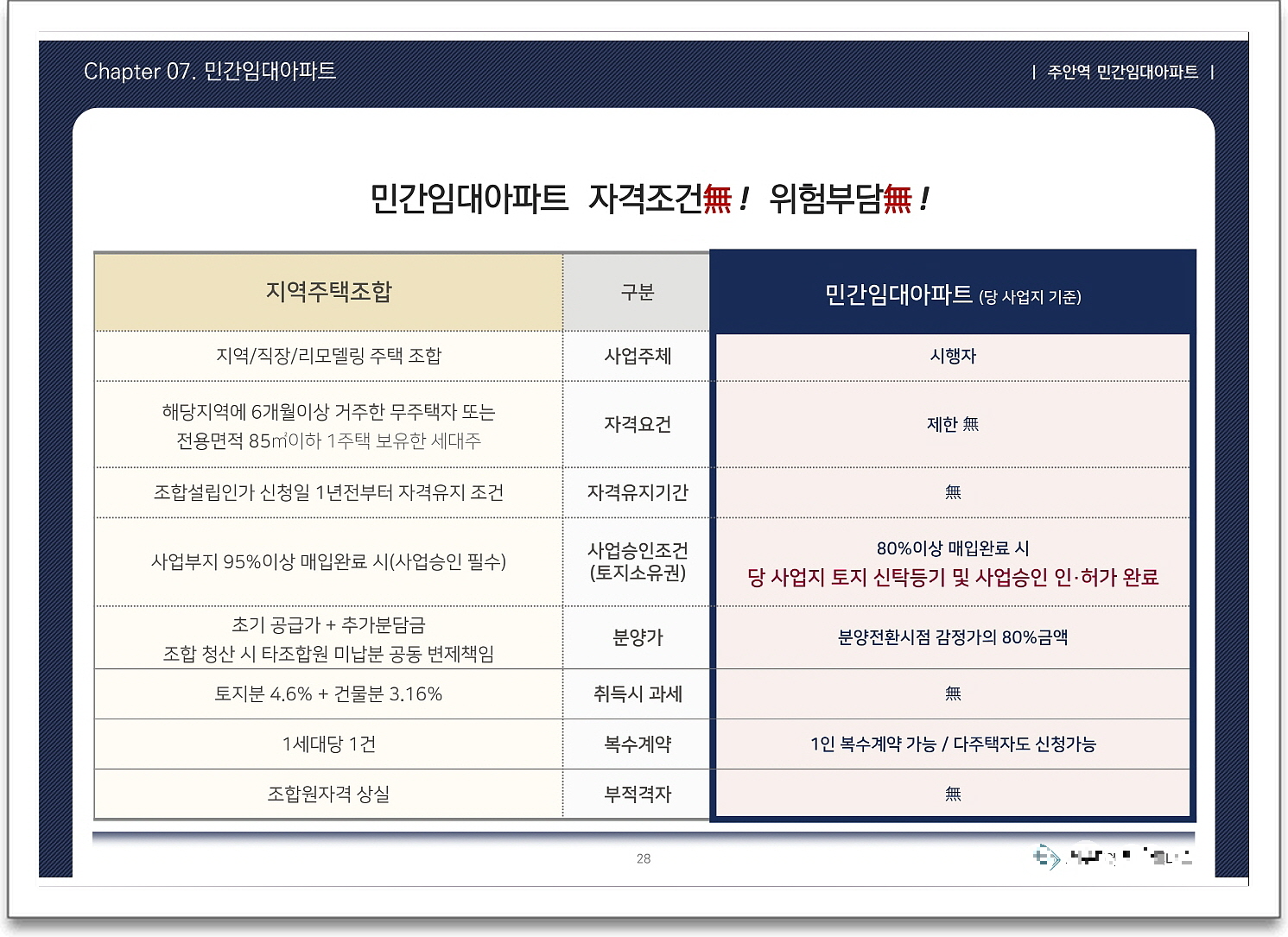Image resolution: width=1288 pixels, height=937 pixels.
Task: Click '조합 청산 시 타조합원 미납분 공동 변제책임' text
Action: 328,654
